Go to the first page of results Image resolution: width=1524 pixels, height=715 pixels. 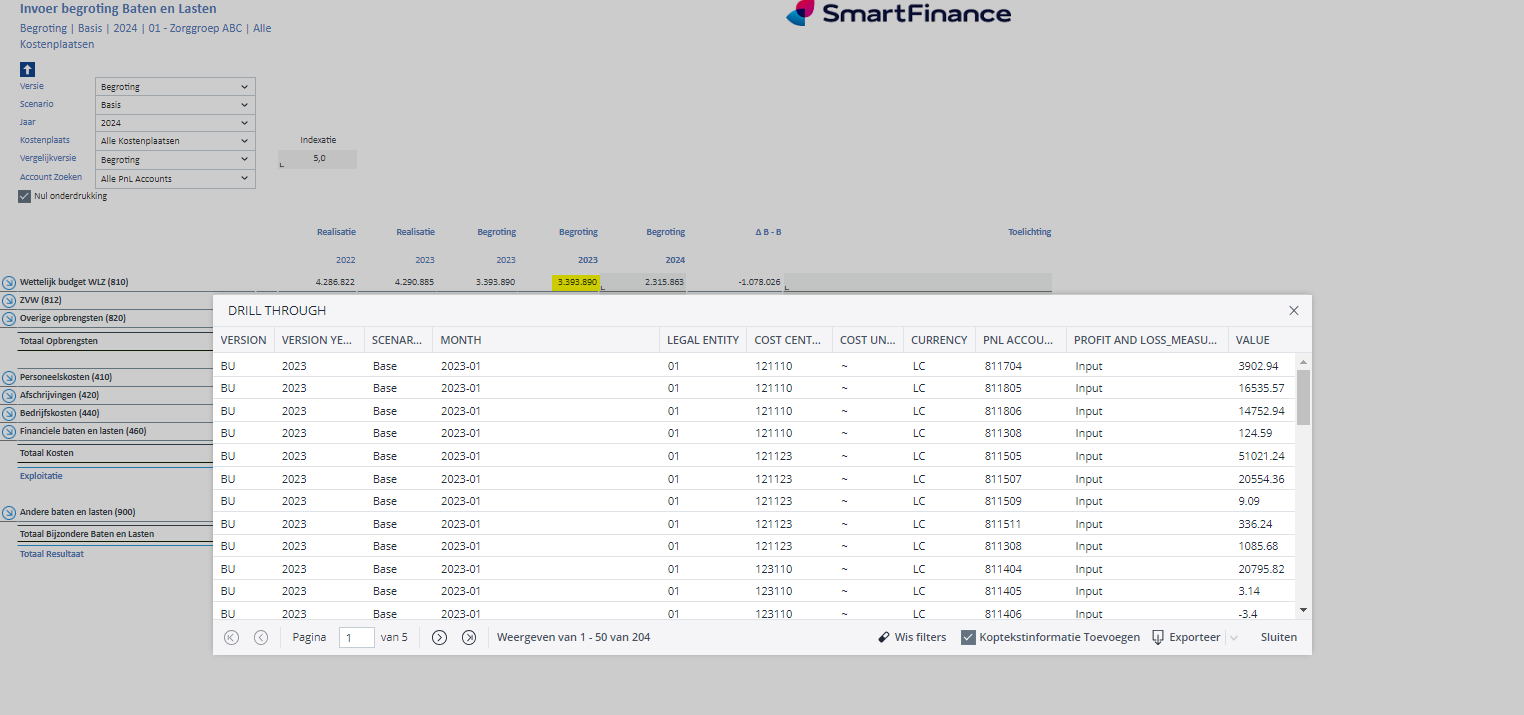tap(232, 637)
